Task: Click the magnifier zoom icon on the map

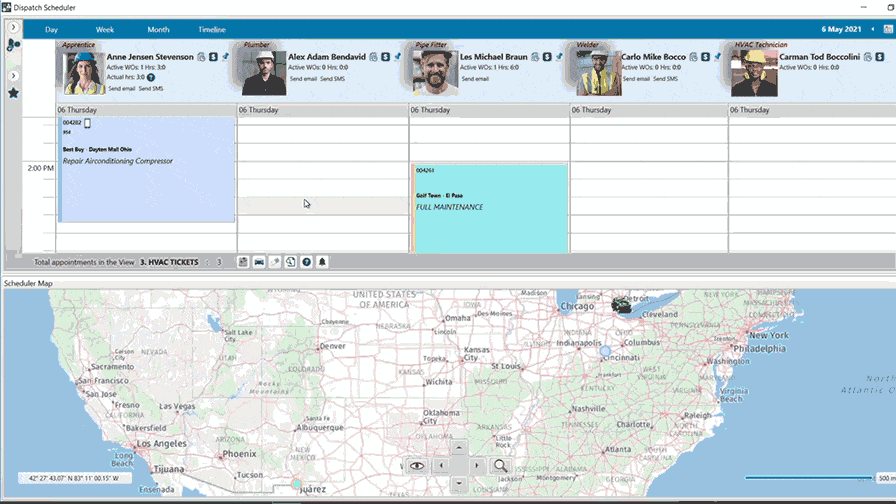Action: tap(500, 466)
